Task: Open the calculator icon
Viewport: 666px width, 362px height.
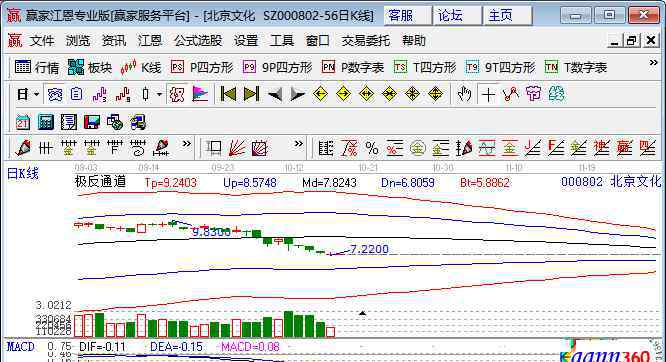Action: click(x=46, y=122)
